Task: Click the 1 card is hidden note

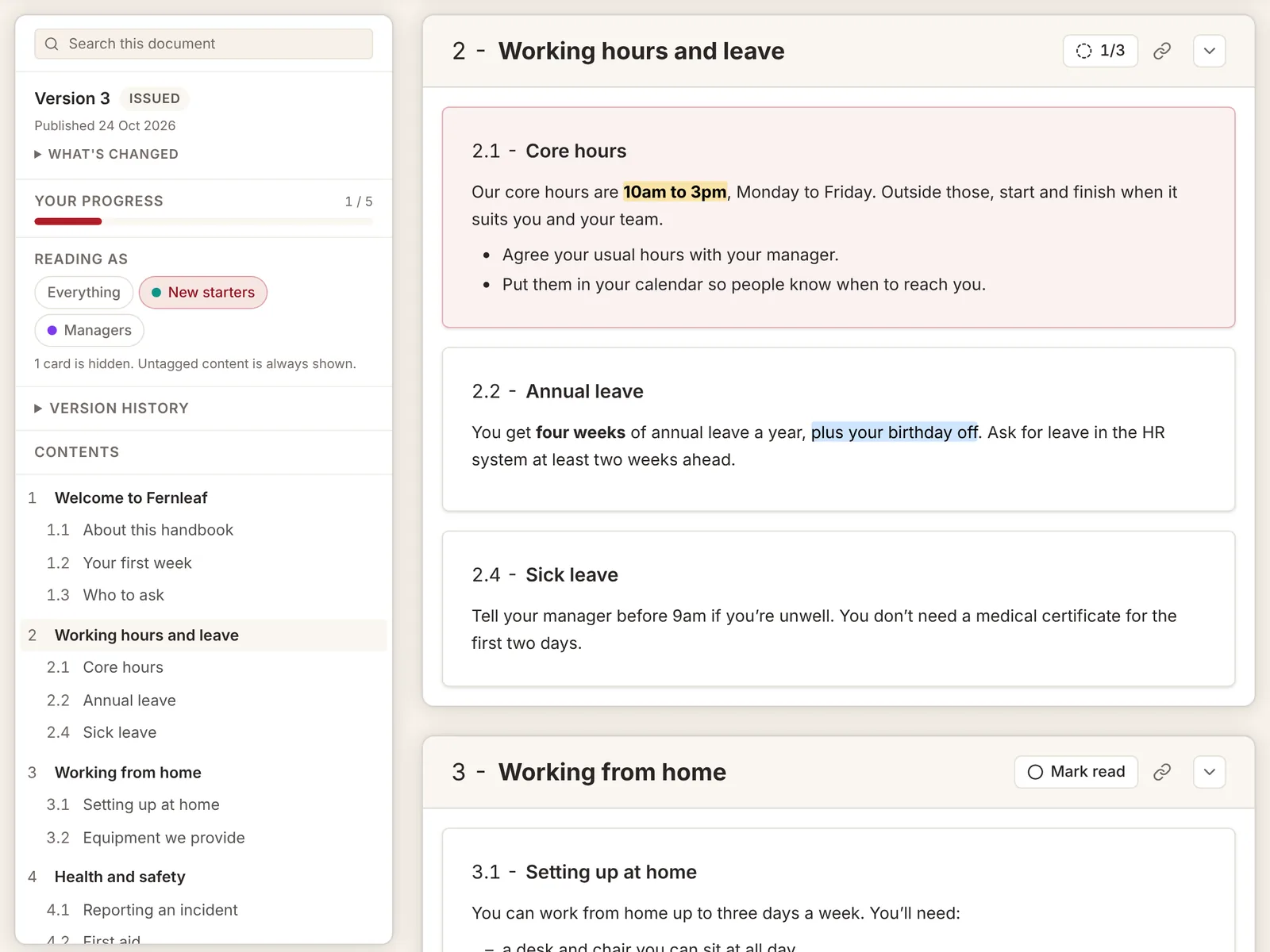Action: point(195,363)
